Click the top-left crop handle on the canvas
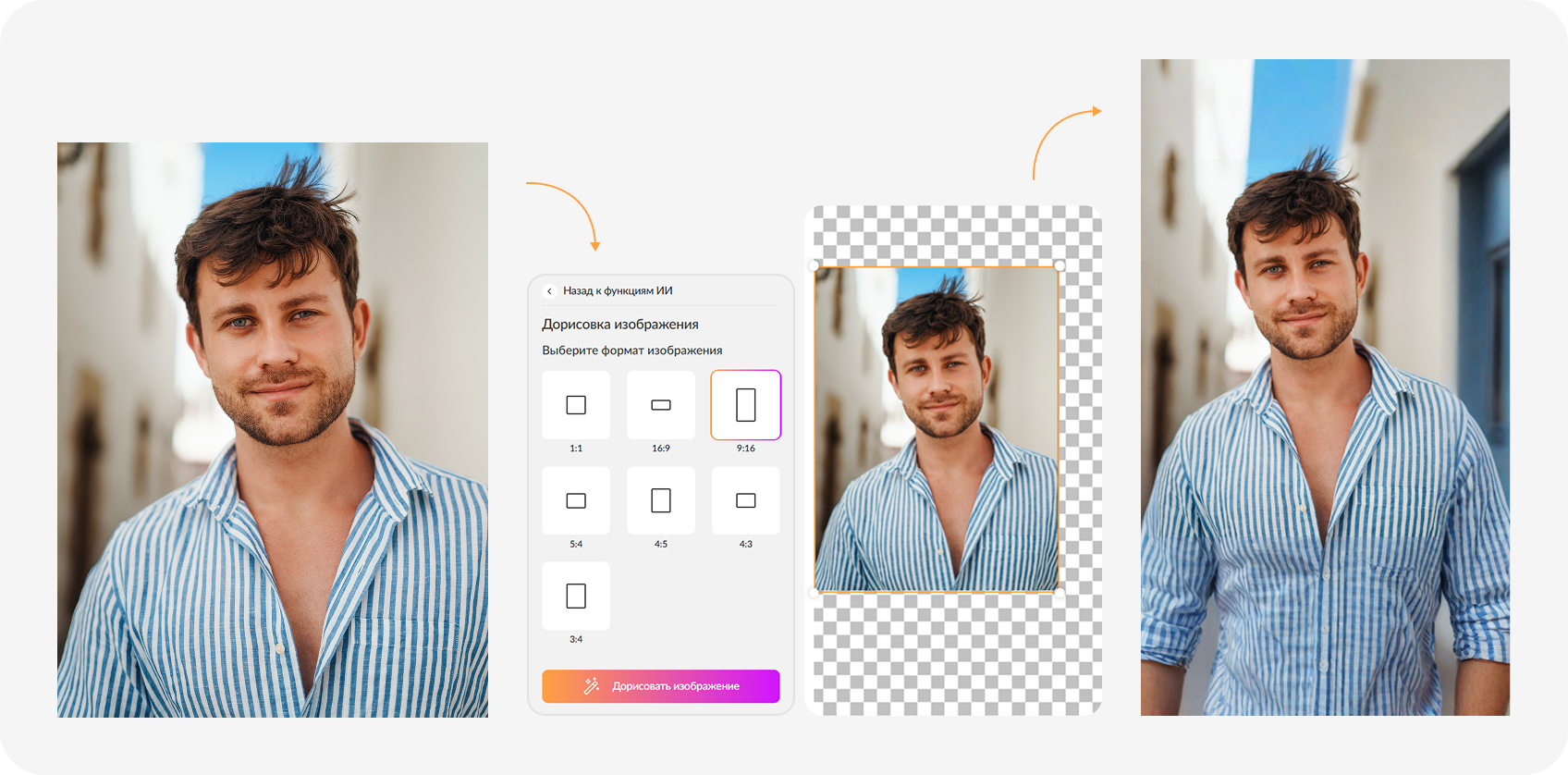 815,265
